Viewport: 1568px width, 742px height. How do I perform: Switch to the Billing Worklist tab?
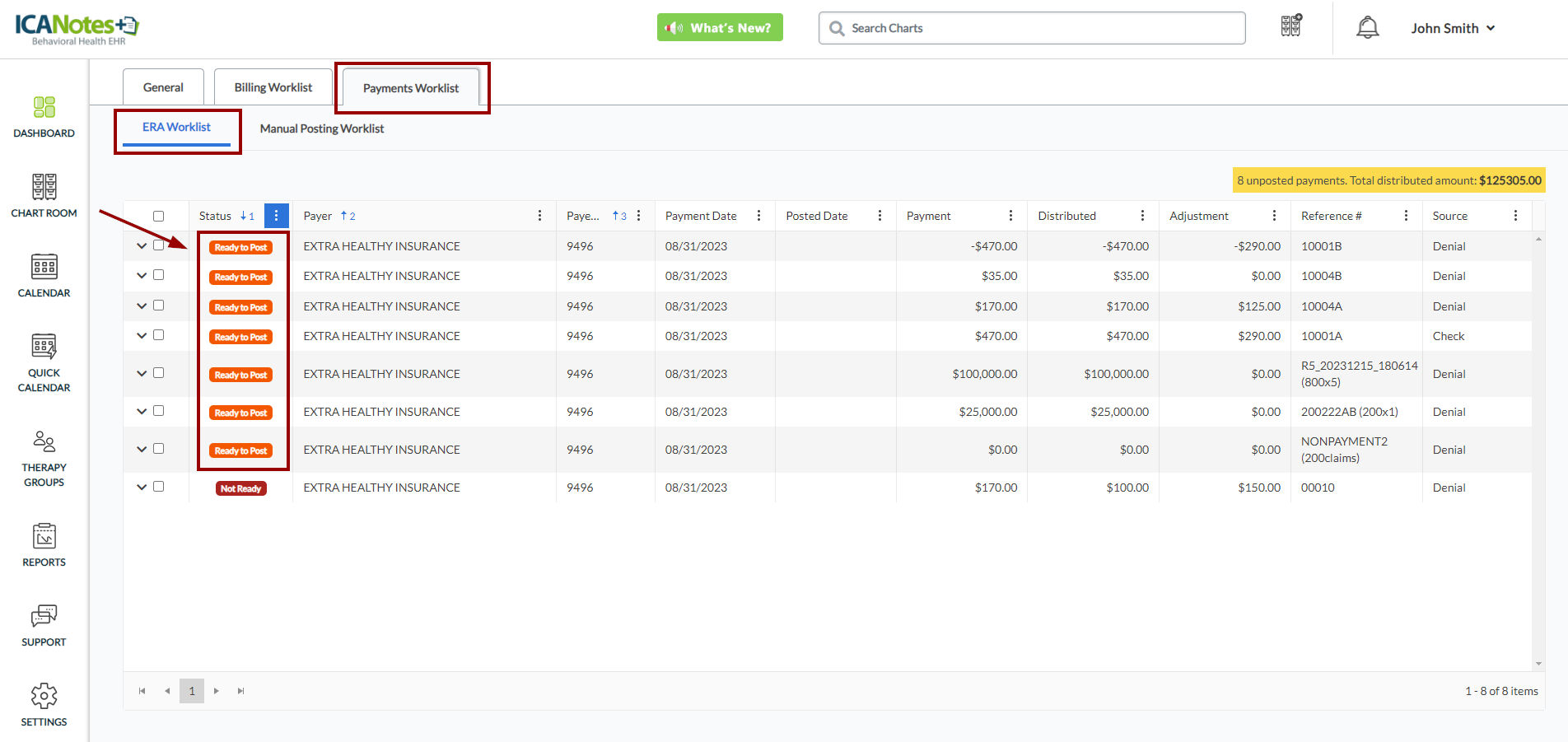(273, 87)
